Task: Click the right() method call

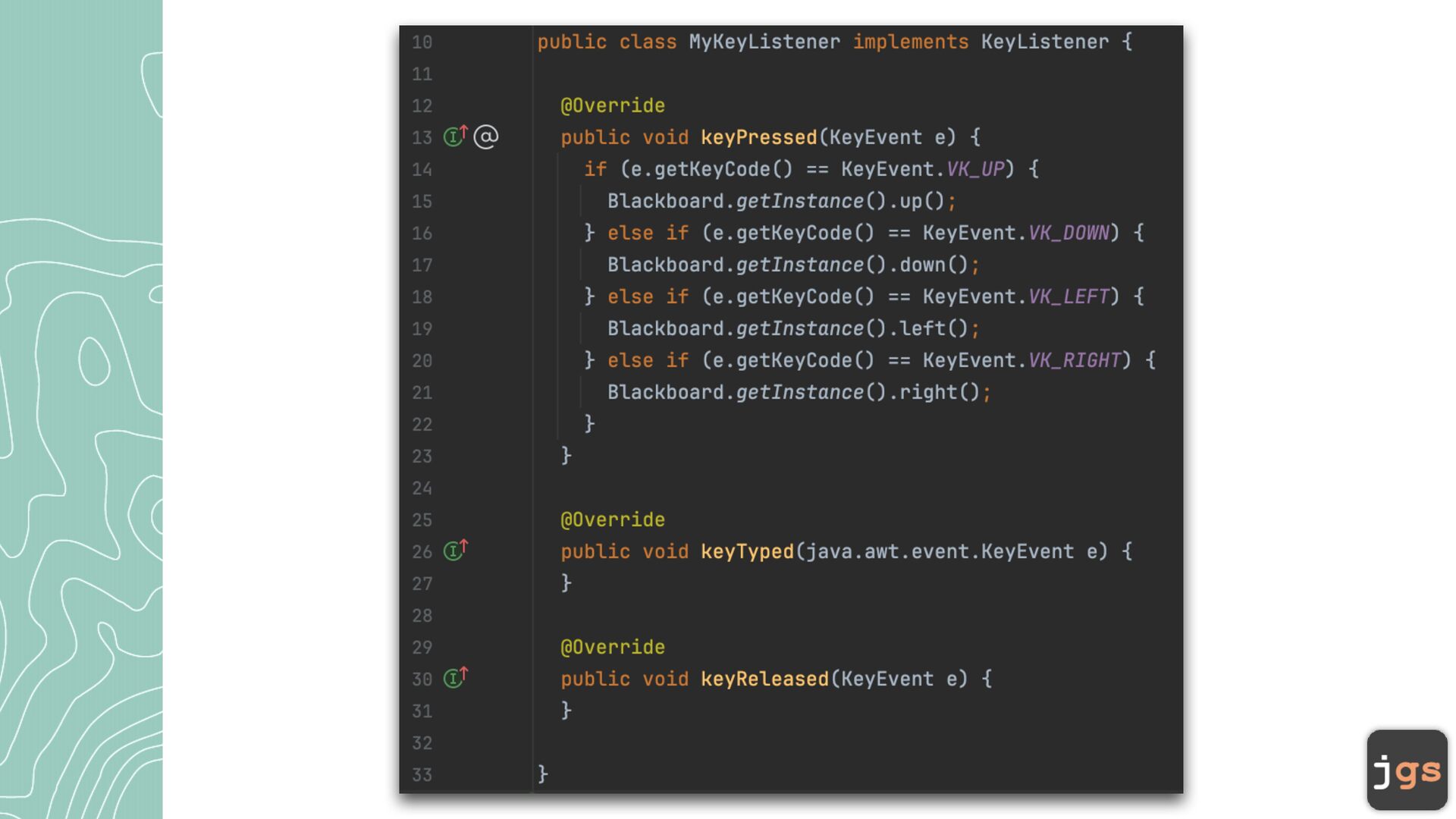Action: (934, 392)
